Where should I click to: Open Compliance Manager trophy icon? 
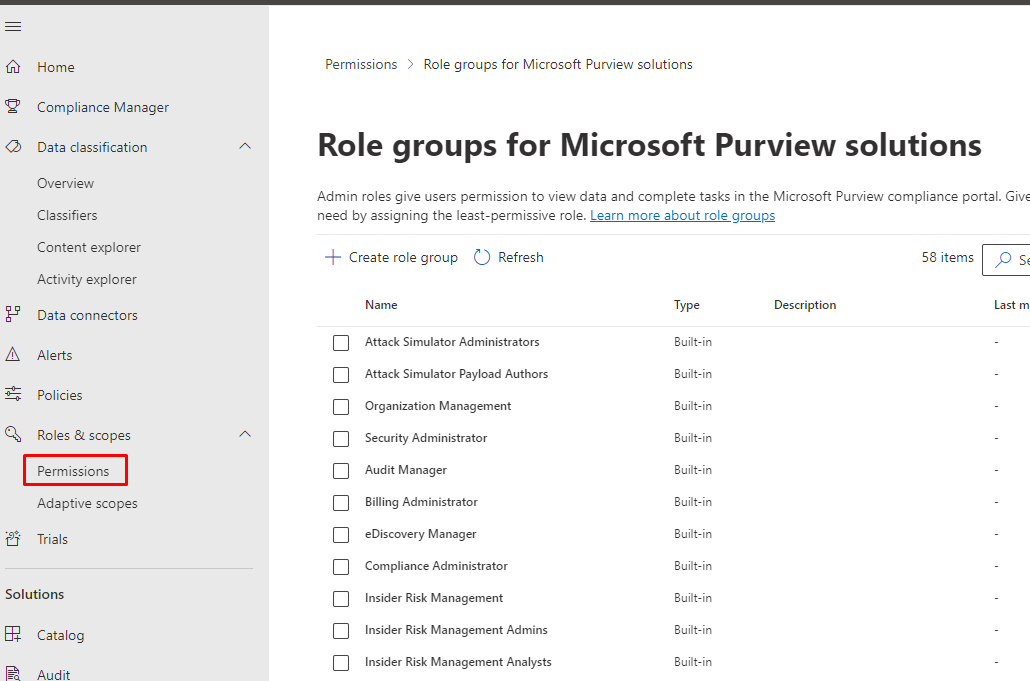pos(13,107)
